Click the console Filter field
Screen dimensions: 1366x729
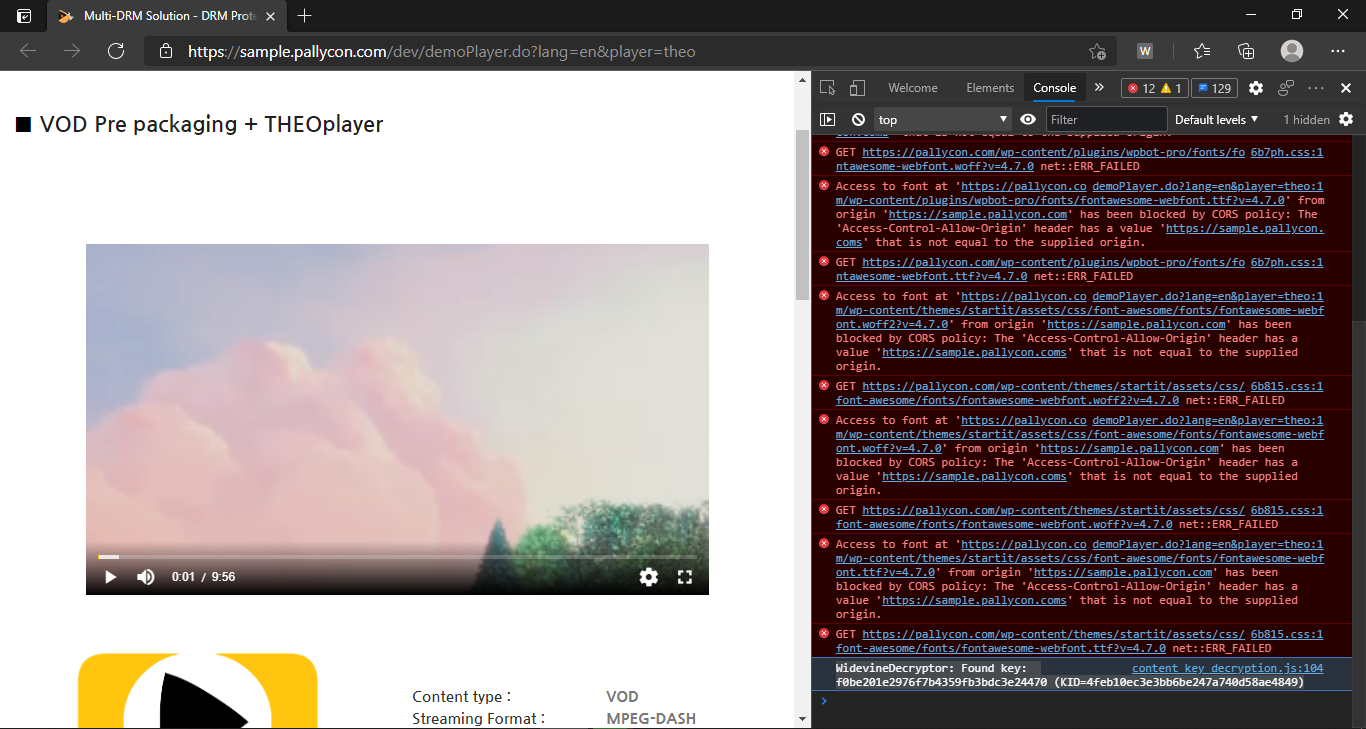click(1106, 119)
